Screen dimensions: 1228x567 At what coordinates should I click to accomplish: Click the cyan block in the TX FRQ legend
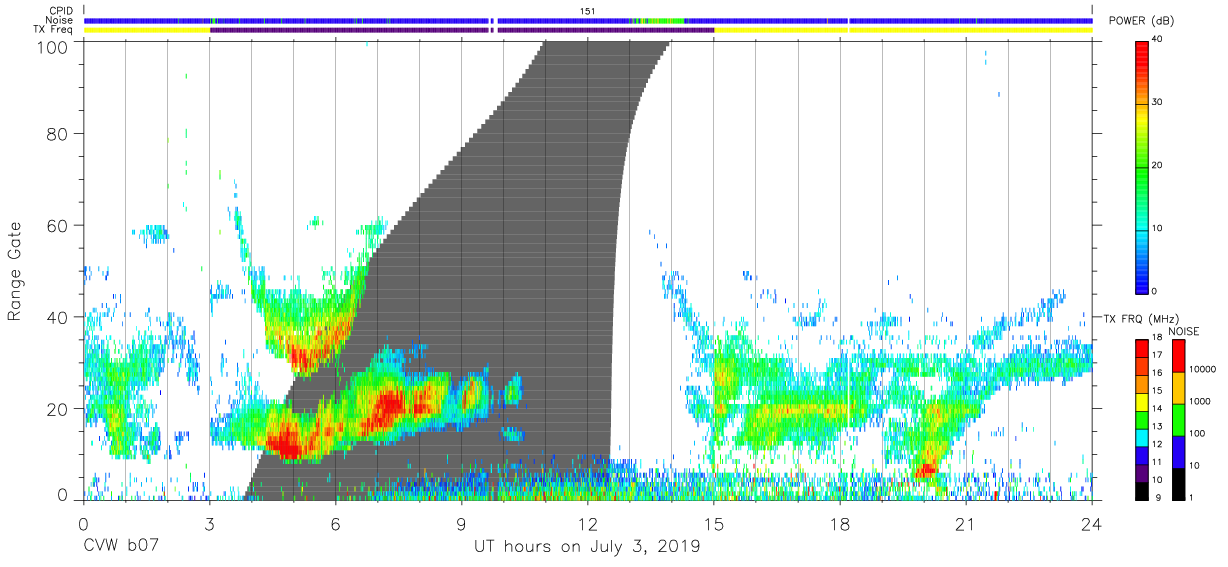click(1143, 437)
